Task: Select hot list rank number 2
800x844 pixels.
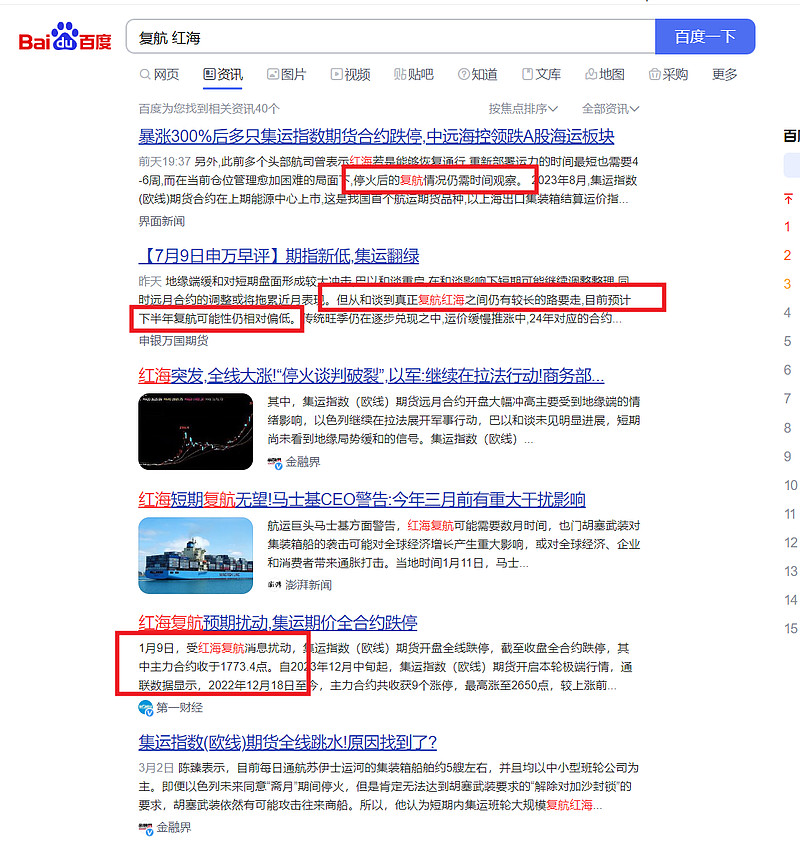Action: [x=787, y=255]
